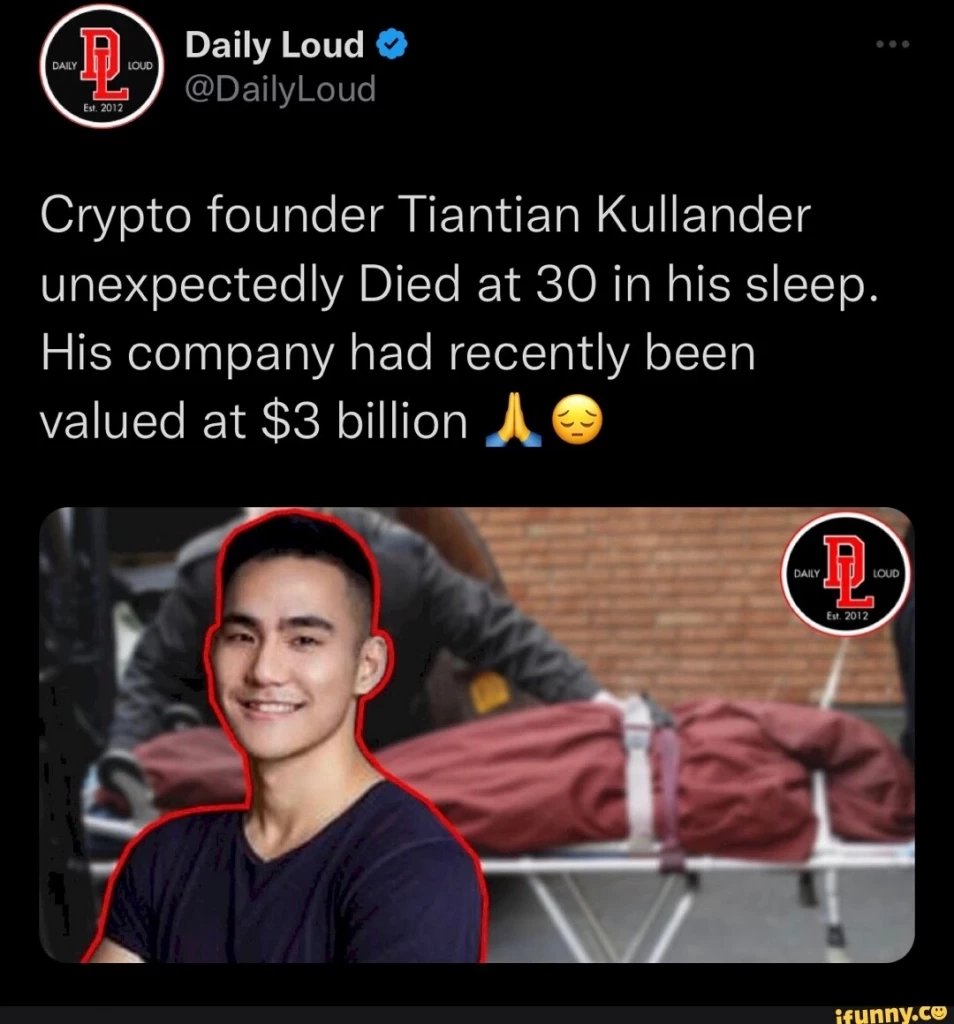Viewport: 954px width, 1024px height.
Task: Click the ifunny.co watermark
Action: pos(891,1012)
